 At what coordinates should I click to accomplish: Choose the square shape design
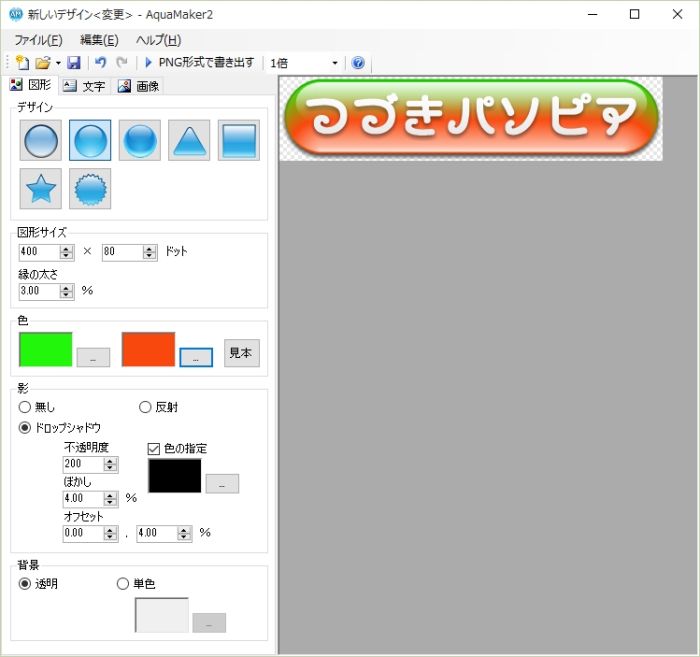point(239,140)
